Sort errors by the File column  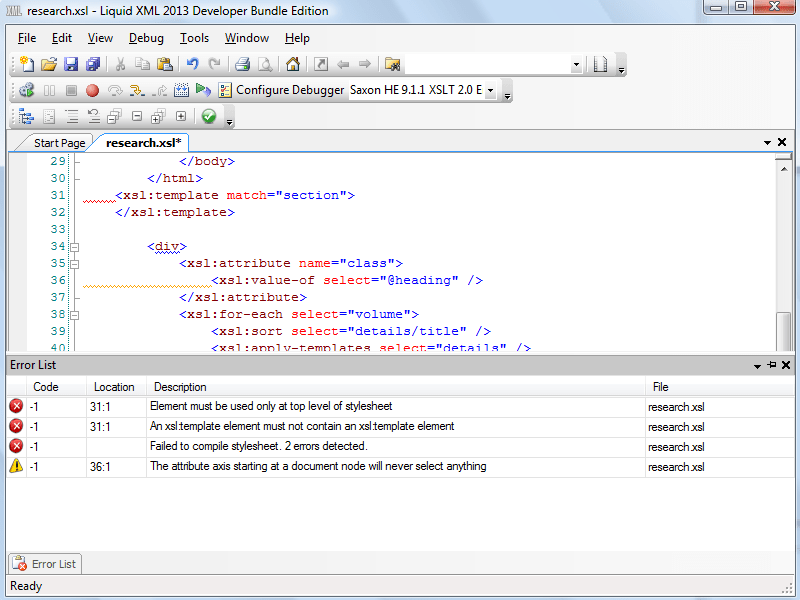click(719, 387)
